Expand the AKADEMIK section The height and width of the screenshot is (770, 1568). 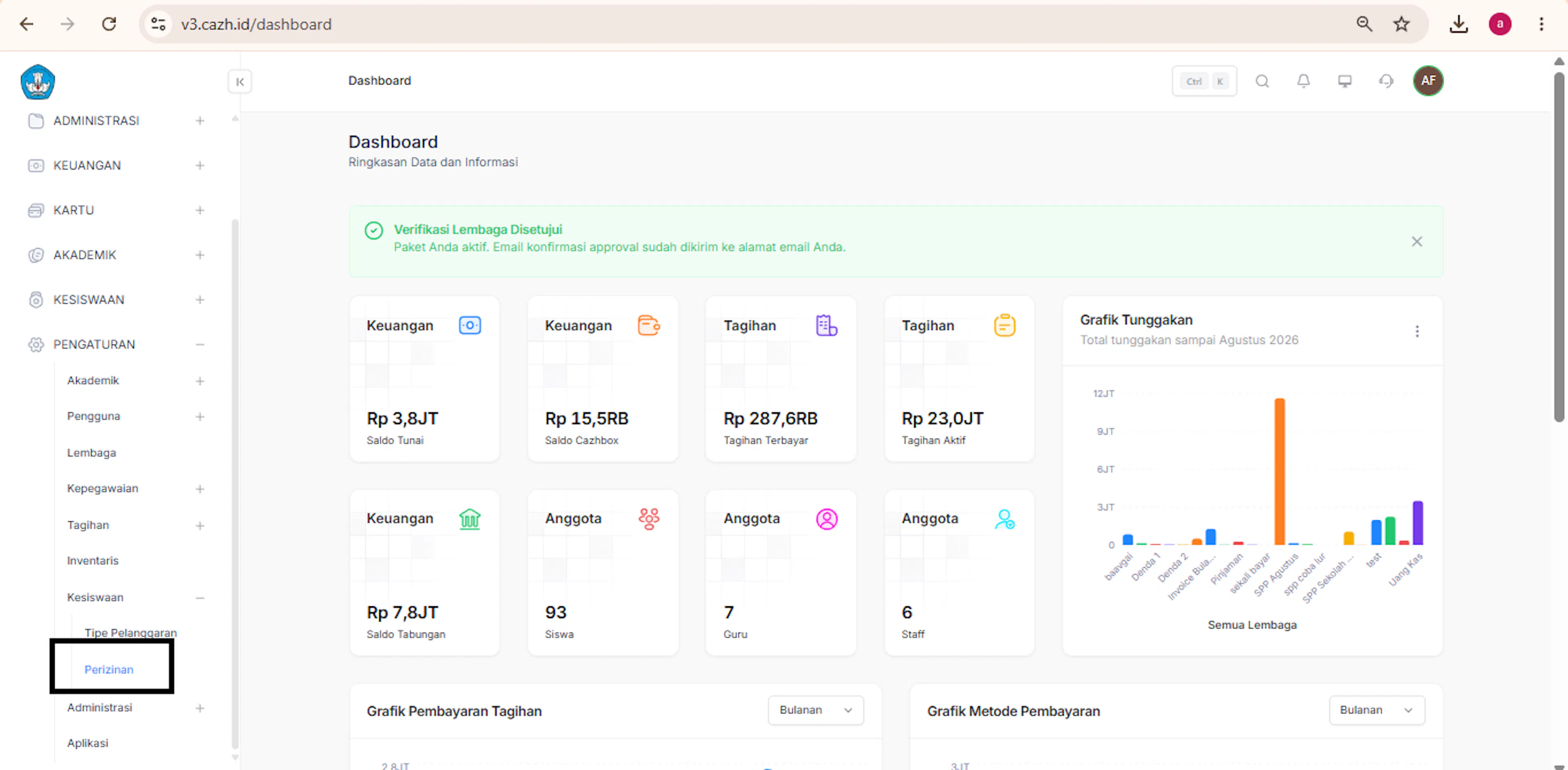200,255
